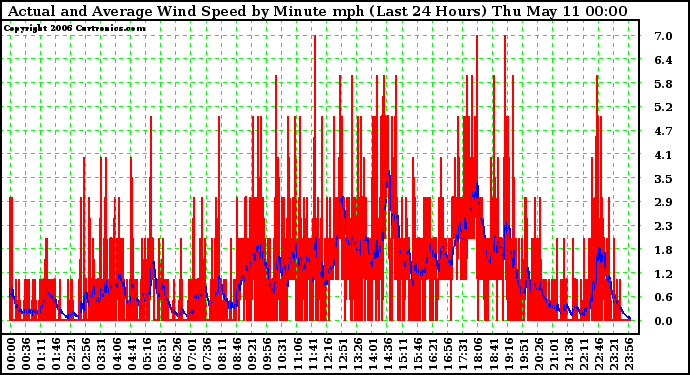Image resolution: width=690 pixels, height=375 pixels.
Task: Click the Copyright 2006 Cartronics.com text
Action: point(74,29)
